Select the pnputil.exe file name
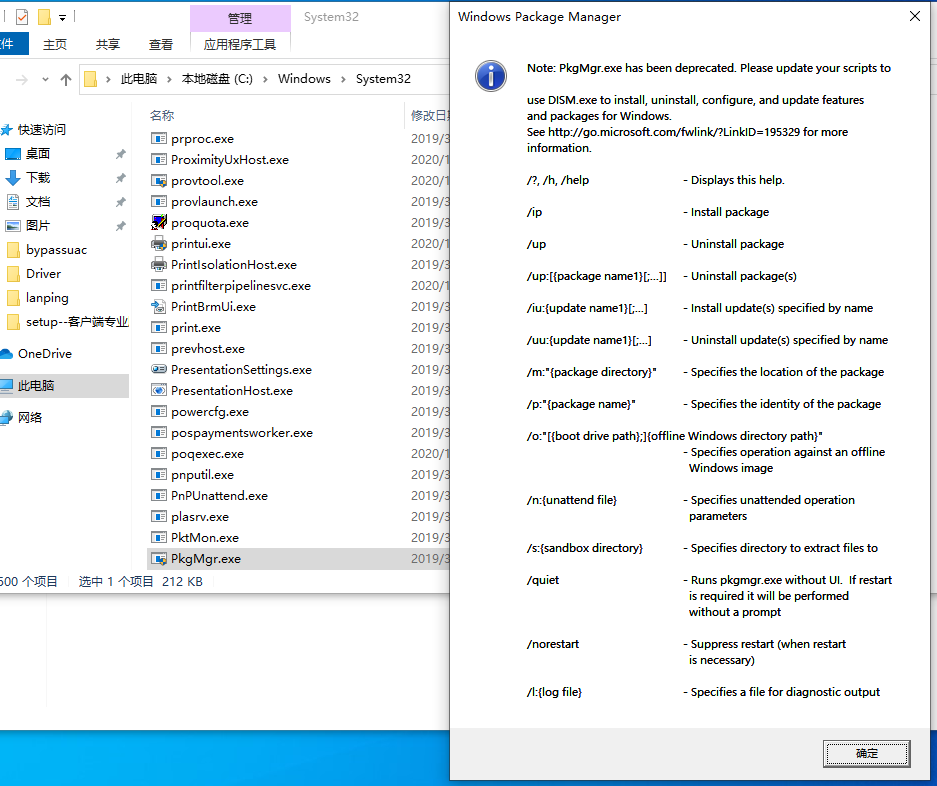Viewport: 937px width, 786px height. 203,475
